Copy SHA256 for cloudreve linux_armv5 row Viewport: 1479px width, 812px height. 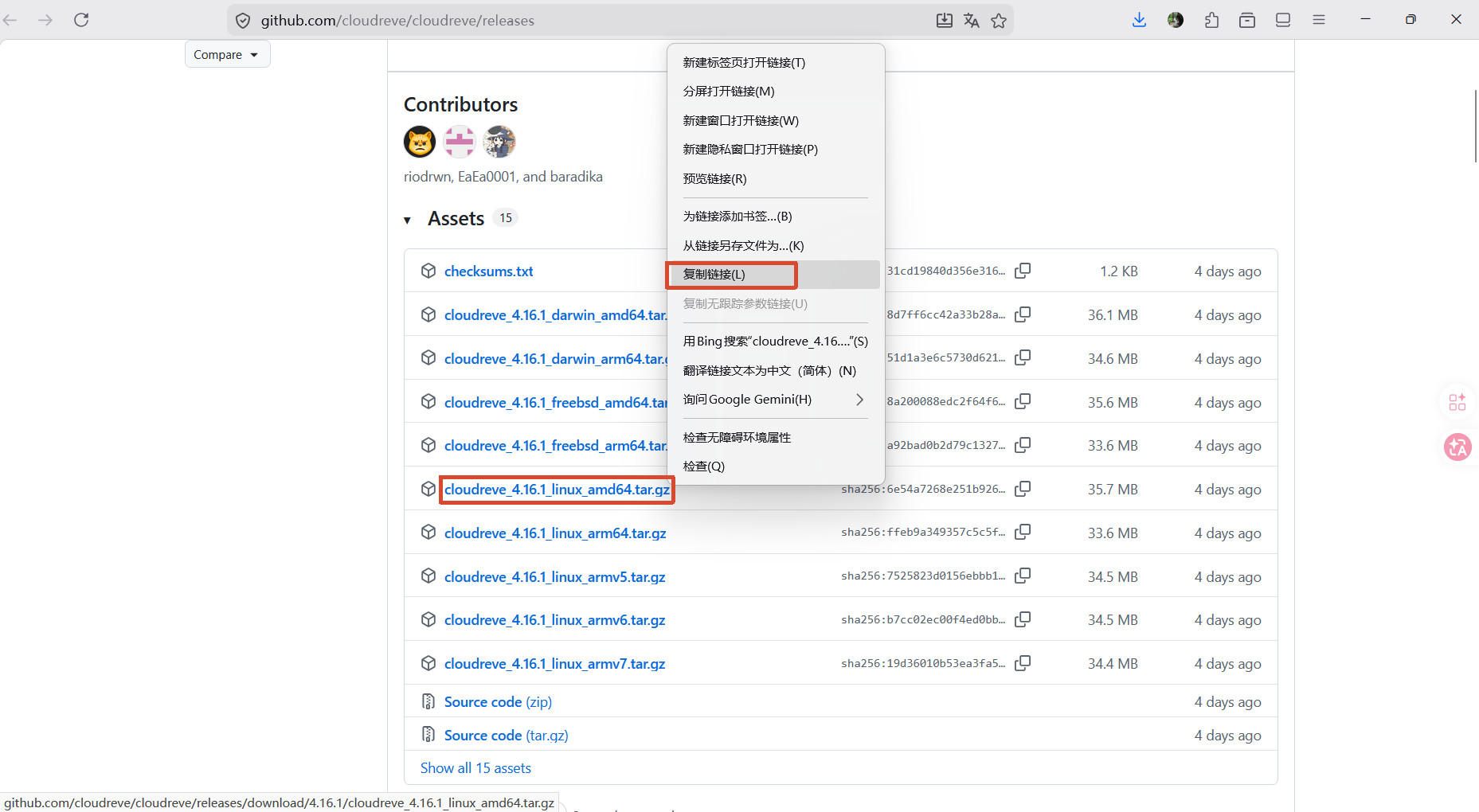pos(1023,576)
